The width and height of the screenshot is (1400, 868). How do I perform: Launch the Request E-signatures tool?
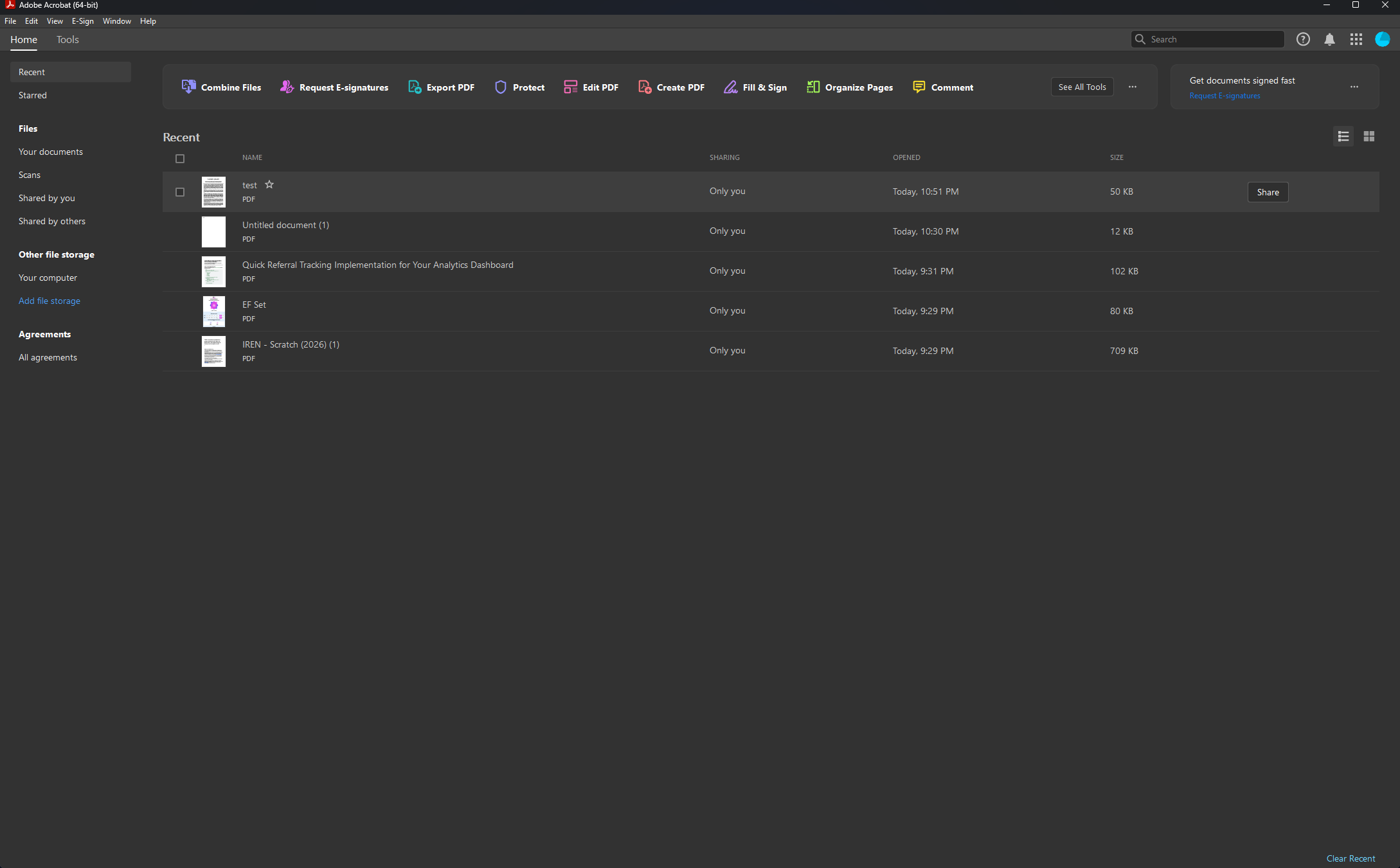(x=334, y=87)
